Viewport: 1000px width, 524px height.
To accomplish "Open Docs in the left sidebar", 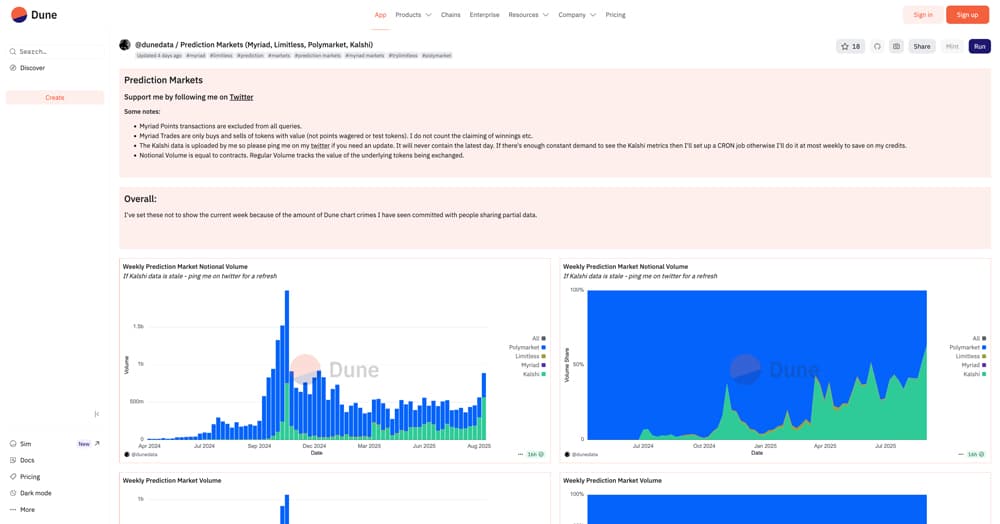I will pyautogui.click(x=22, y=460).
